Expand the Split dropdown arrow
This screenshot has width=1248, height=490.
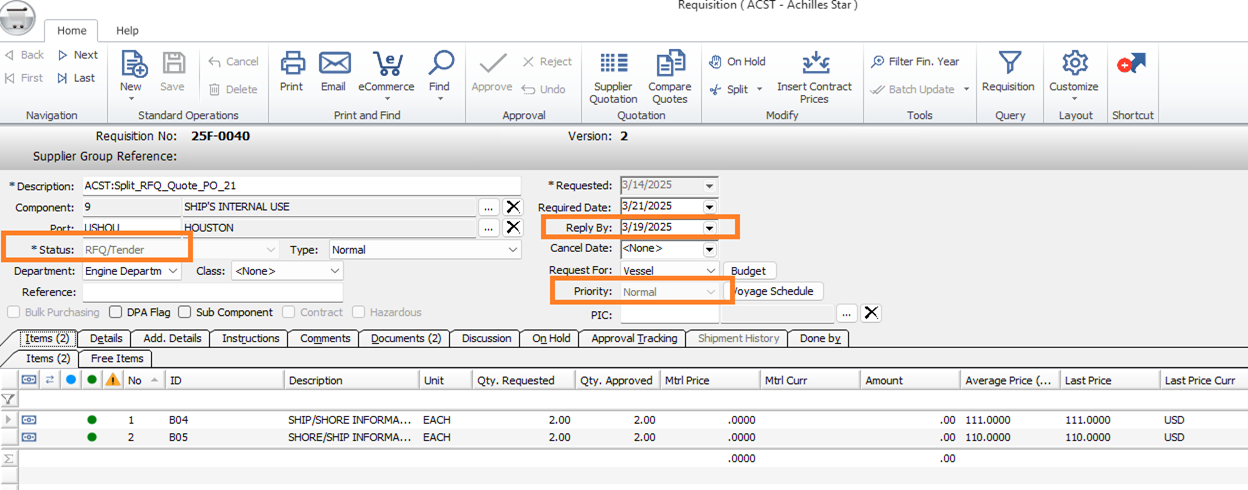[760, 90]
